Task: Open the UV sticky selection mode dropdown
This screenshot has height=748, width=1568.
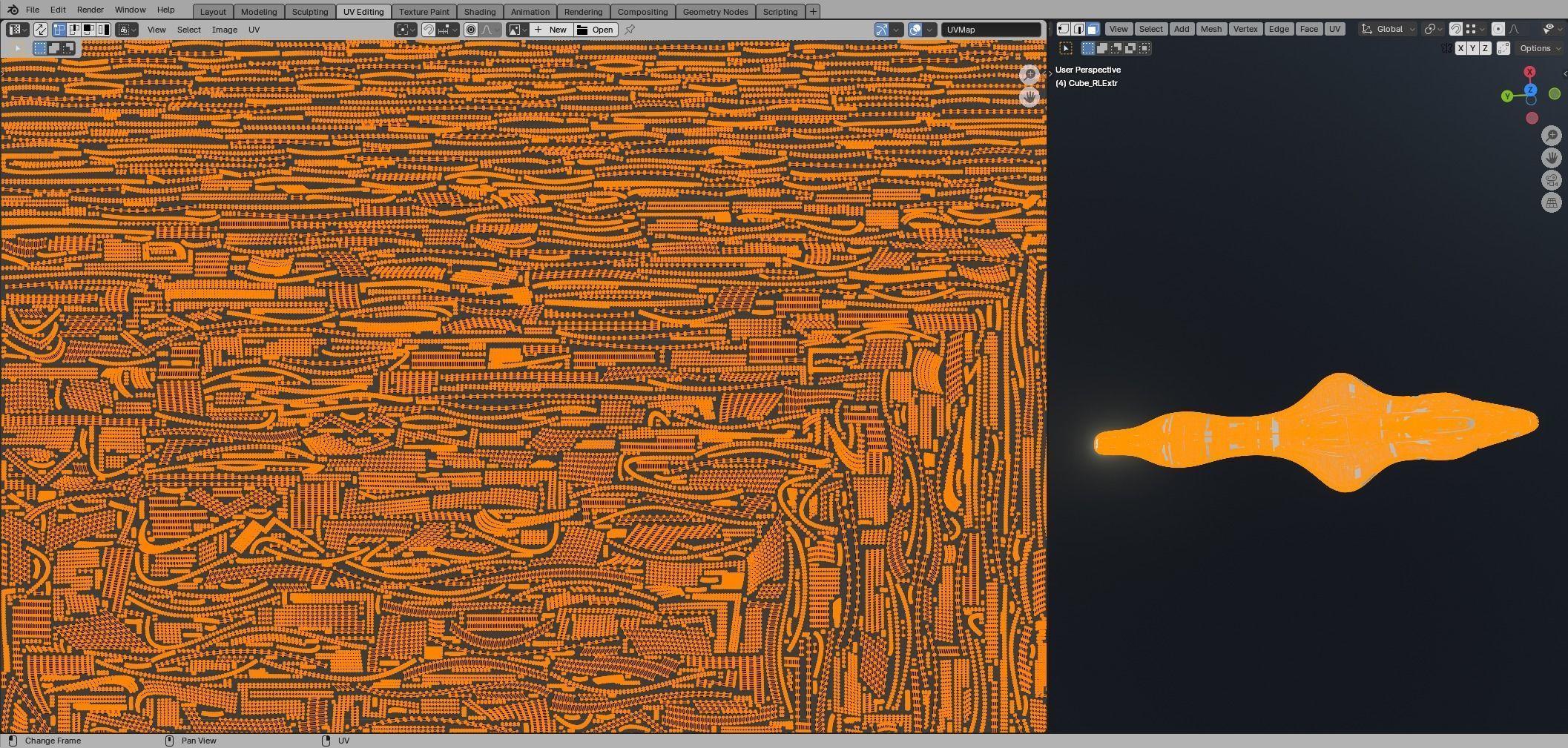Action: [x=127, y=30]
